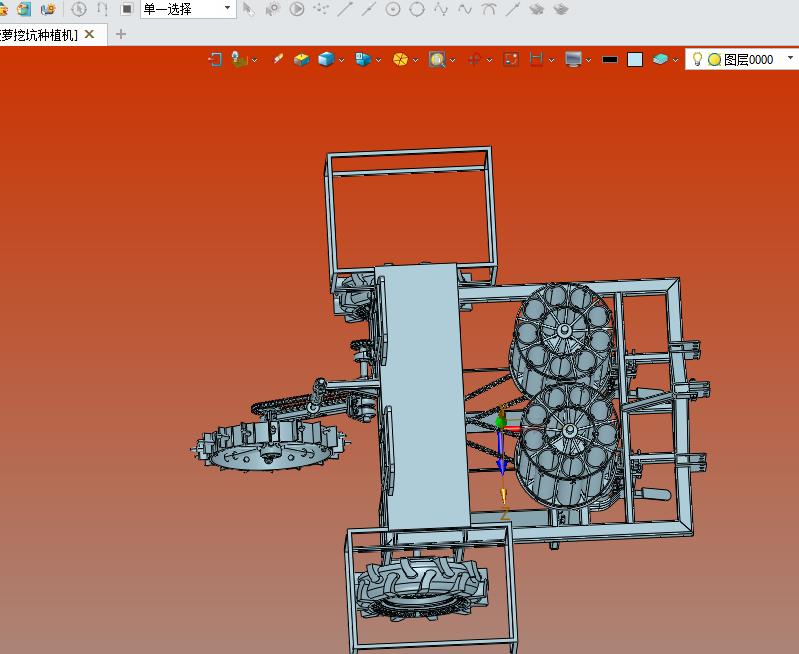Click the blue view orientation box icon
799x654 pixels.
coord(363,60)
